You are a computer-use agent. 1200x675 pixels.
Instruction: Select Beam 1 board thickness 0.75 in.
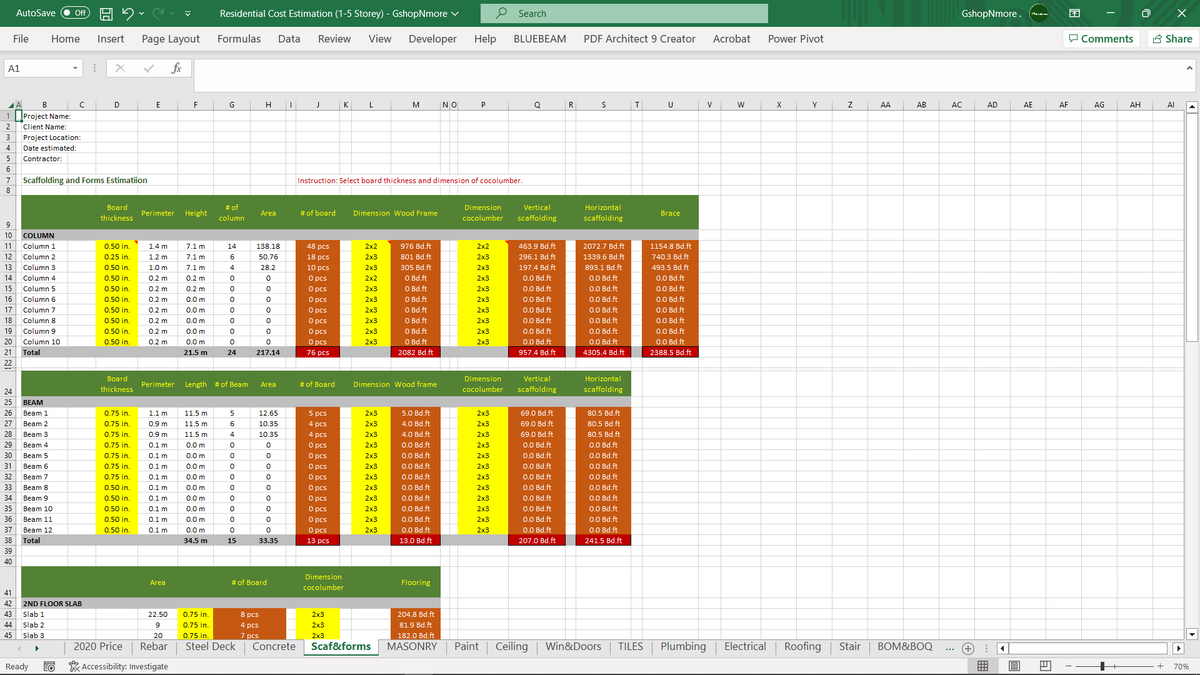(x=116, y=412)
